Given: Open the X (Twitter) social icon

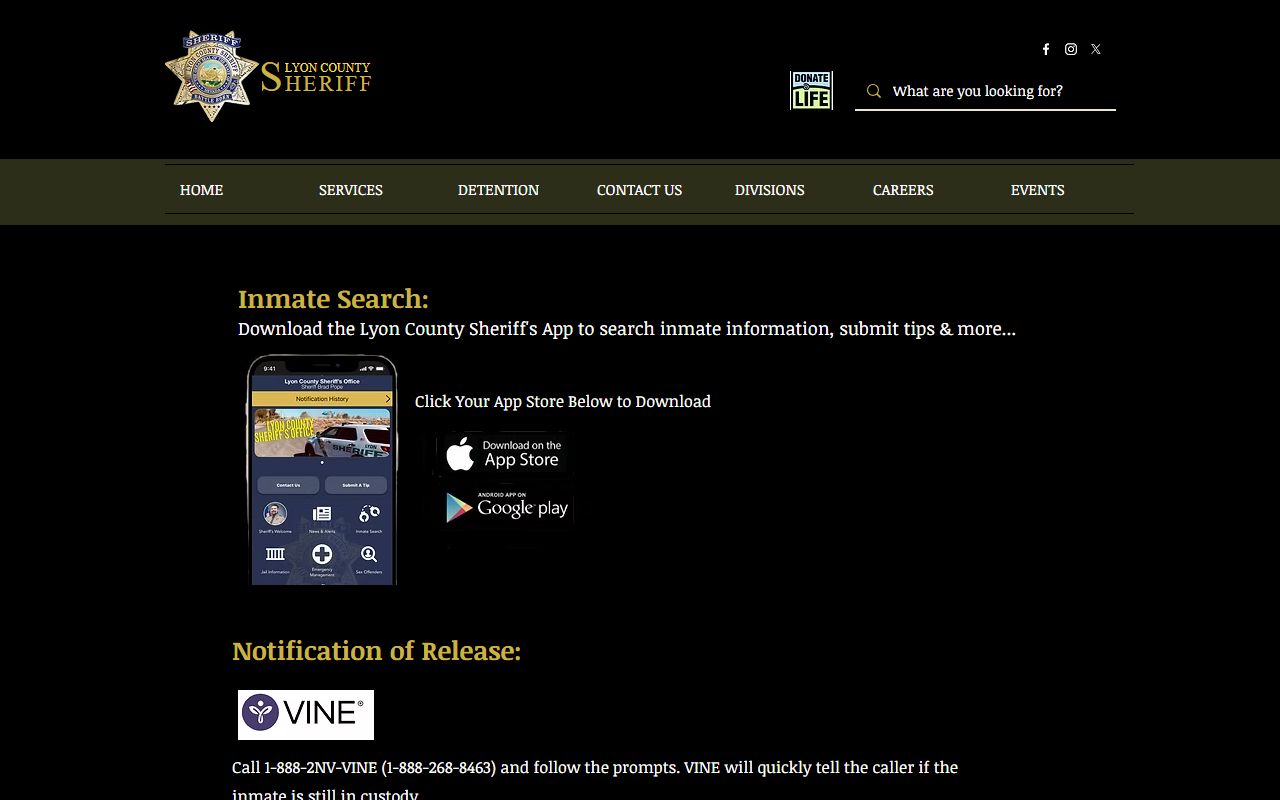Looking at the screenshot, I should click(x=1096, y=49).
